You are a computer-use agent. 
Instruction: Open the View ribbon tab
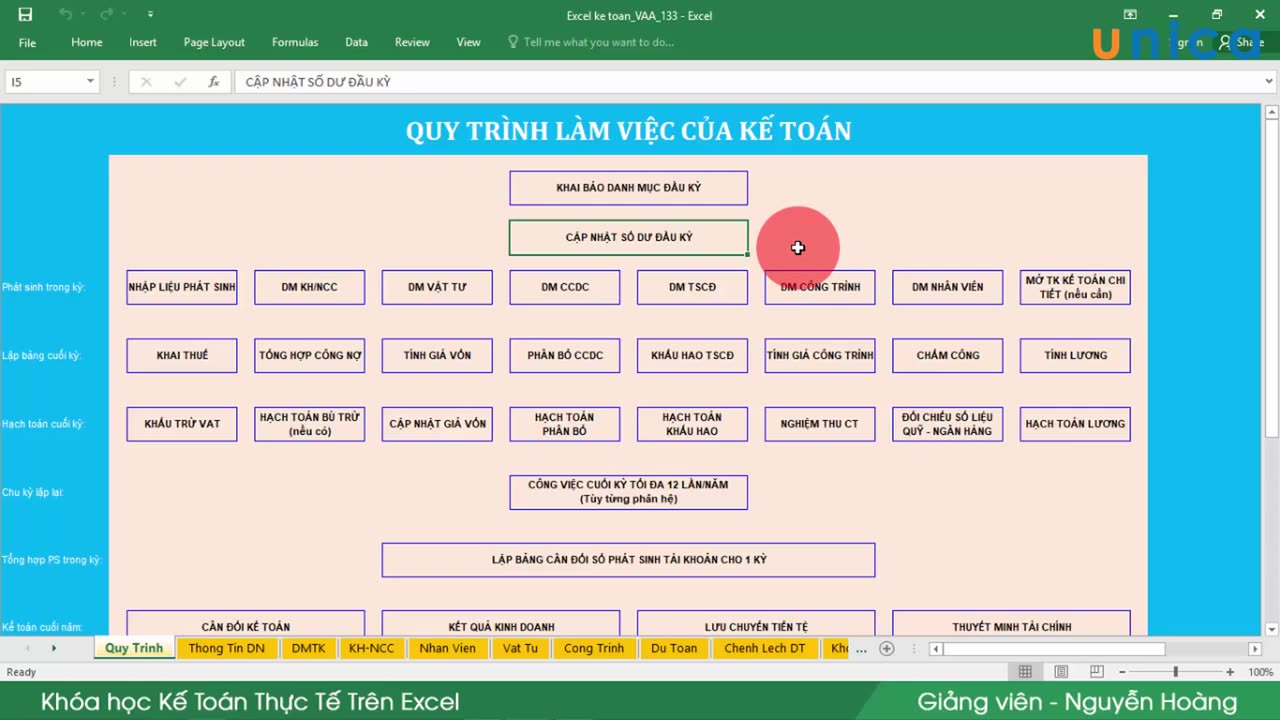(x=468, y=42)
